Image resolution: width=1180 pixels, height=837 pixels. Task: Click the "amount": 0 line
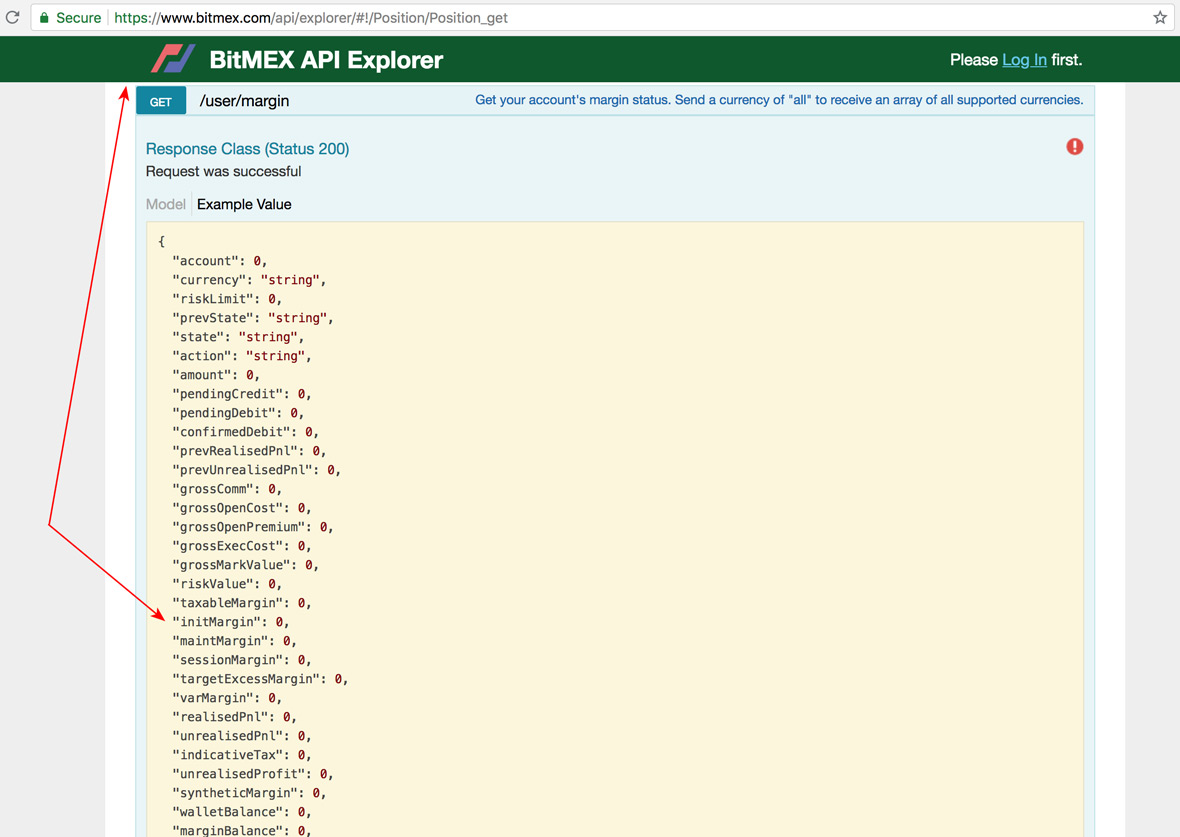(216, 375)
